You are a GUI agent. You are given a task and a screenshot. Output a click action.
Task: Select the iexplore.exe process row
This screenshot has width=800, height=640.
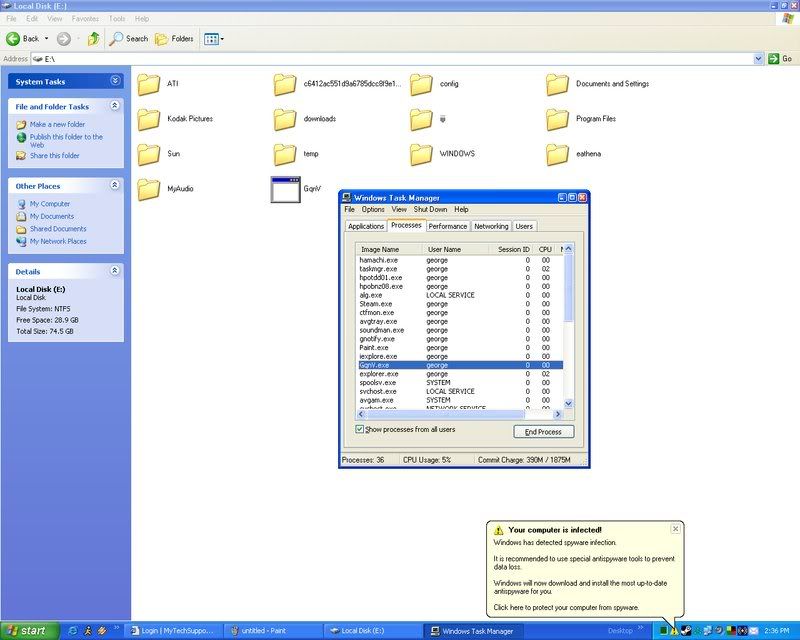point(460,357)
